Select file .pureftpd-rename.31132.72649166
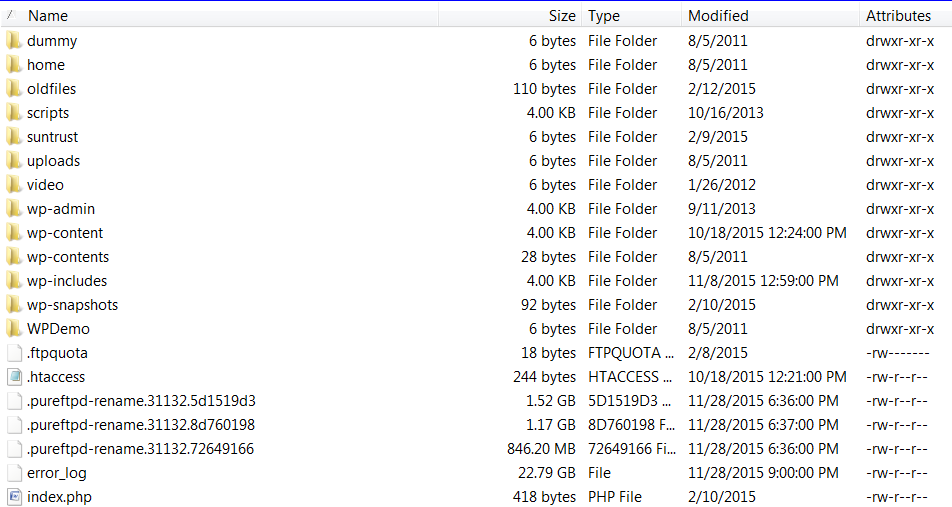The image size is (952, 507). (x=140, y=449)
